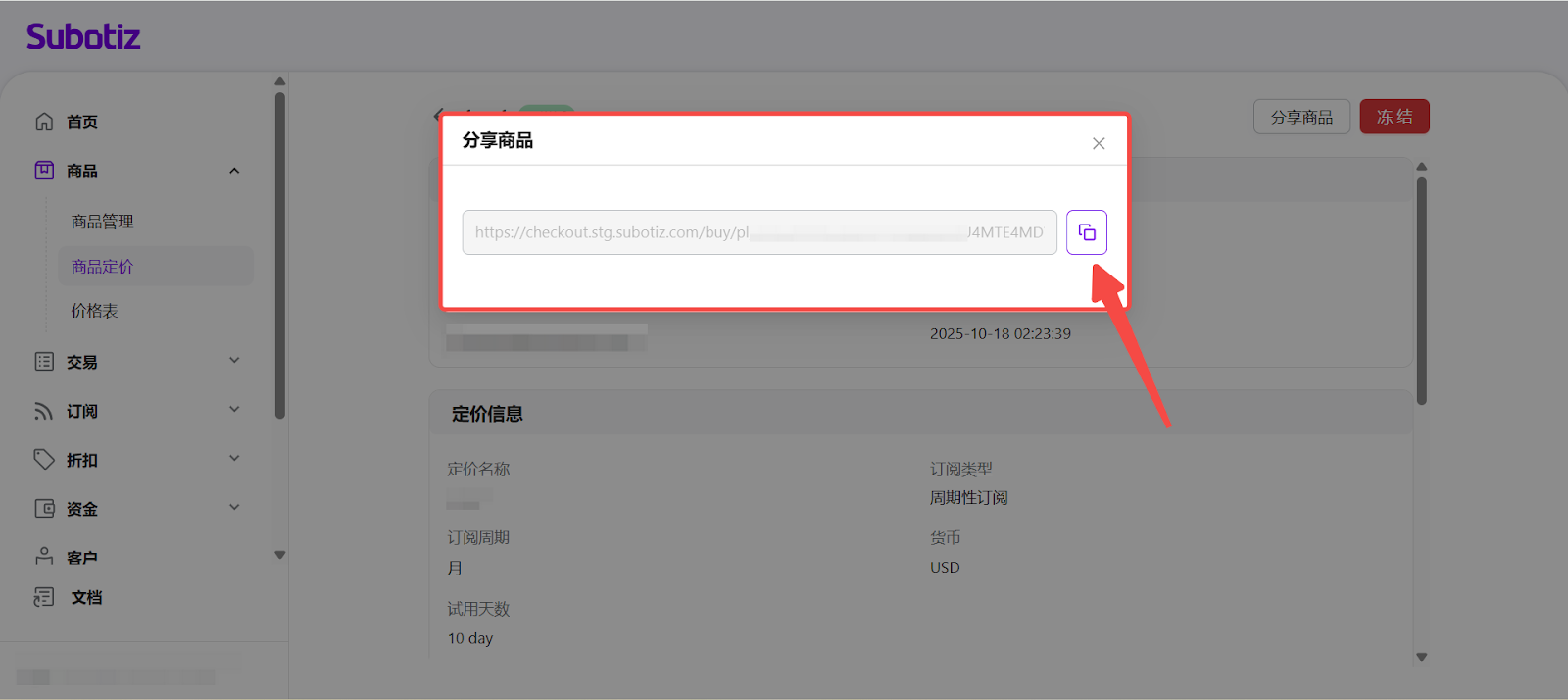
Task: Collapse the 商品 menu chevron
Action: tap(234, 171)
